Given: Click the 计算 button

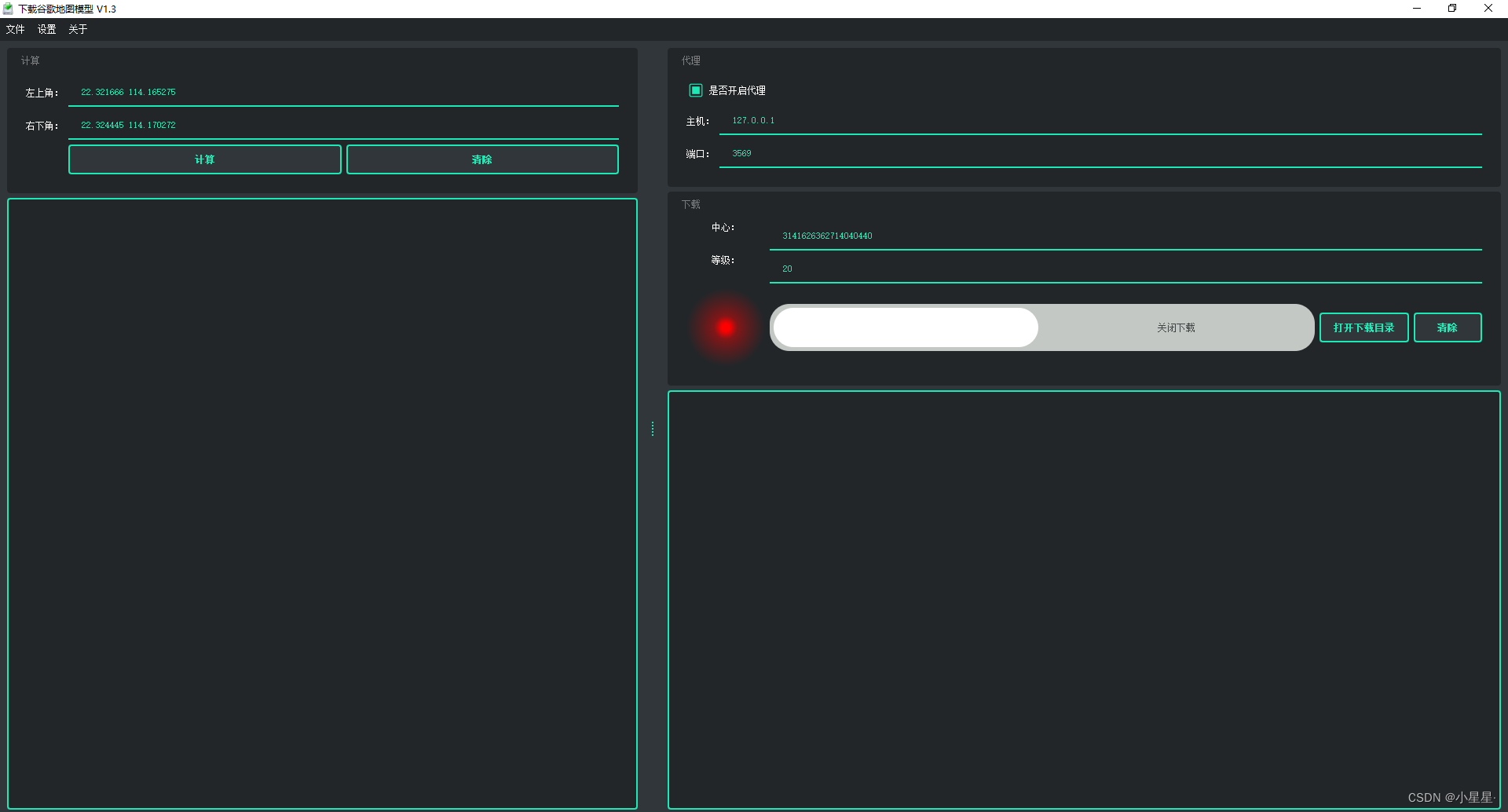Looking at the screenshot, I should [205, 159].
